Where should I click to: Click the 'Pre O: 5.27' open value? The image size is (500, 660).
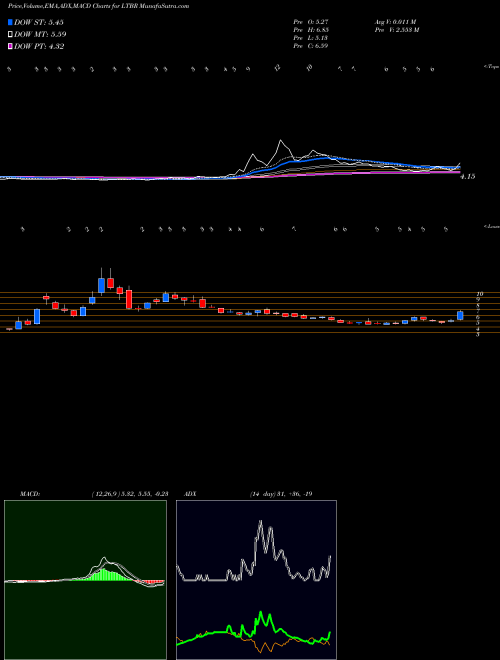[311, 22]
